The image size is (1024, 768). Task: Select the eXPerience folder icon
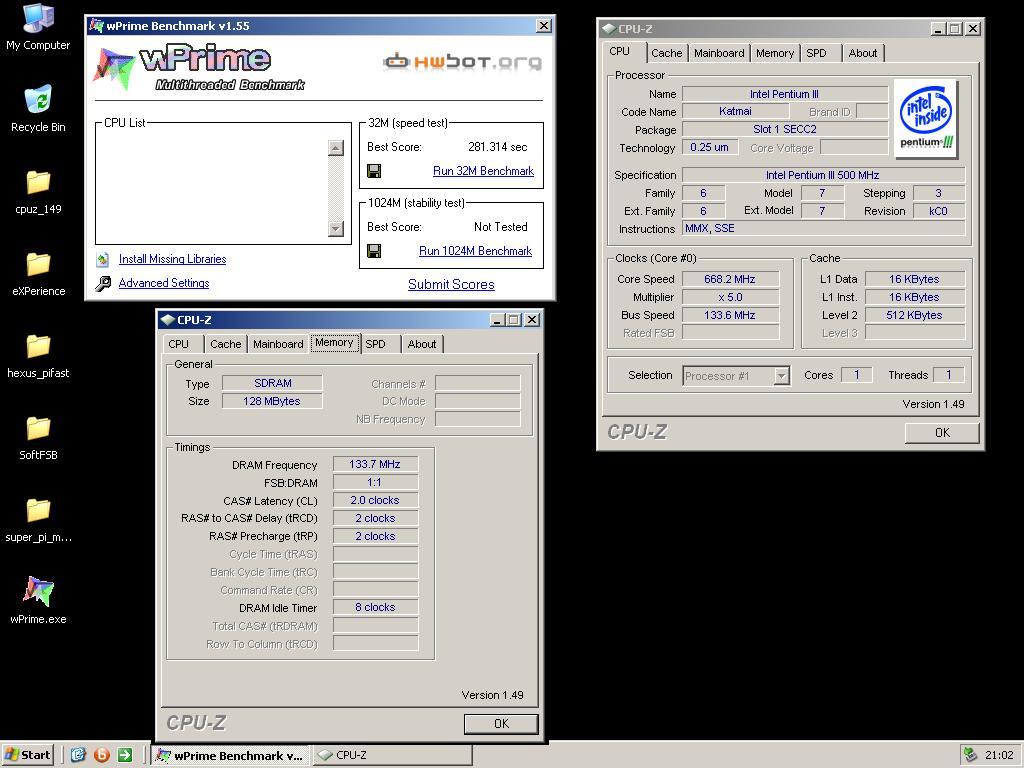pos(38,264)
